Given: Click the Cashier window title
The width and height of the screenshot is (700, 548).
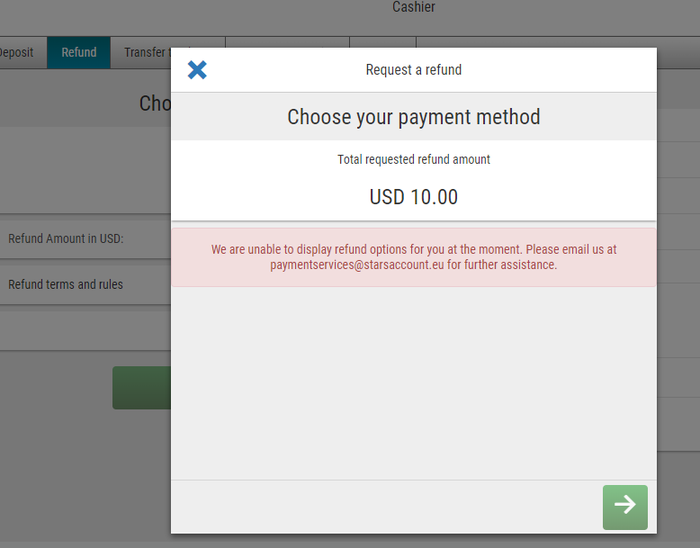Looking at the screenshot, I should coord(413,7).
